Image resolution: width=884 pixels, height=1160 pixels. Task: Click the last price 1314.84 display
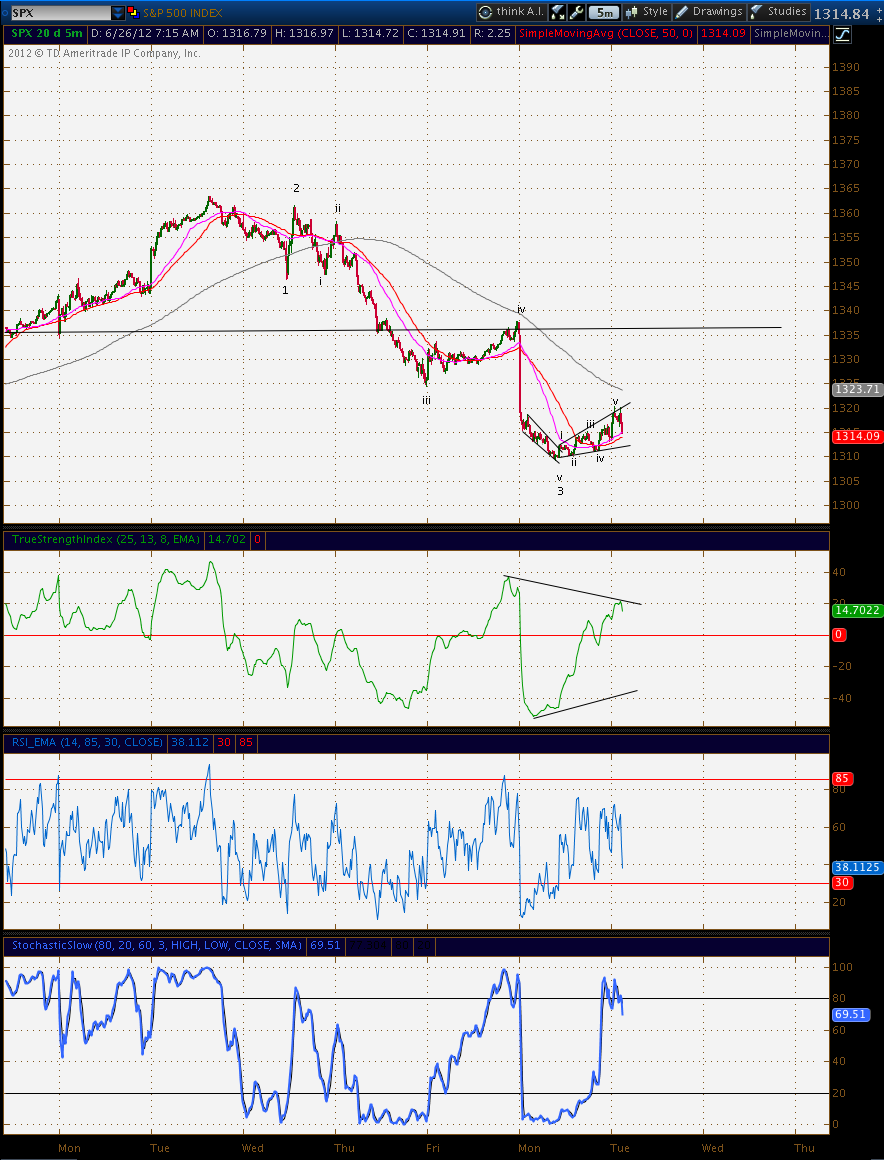[842, 13]
